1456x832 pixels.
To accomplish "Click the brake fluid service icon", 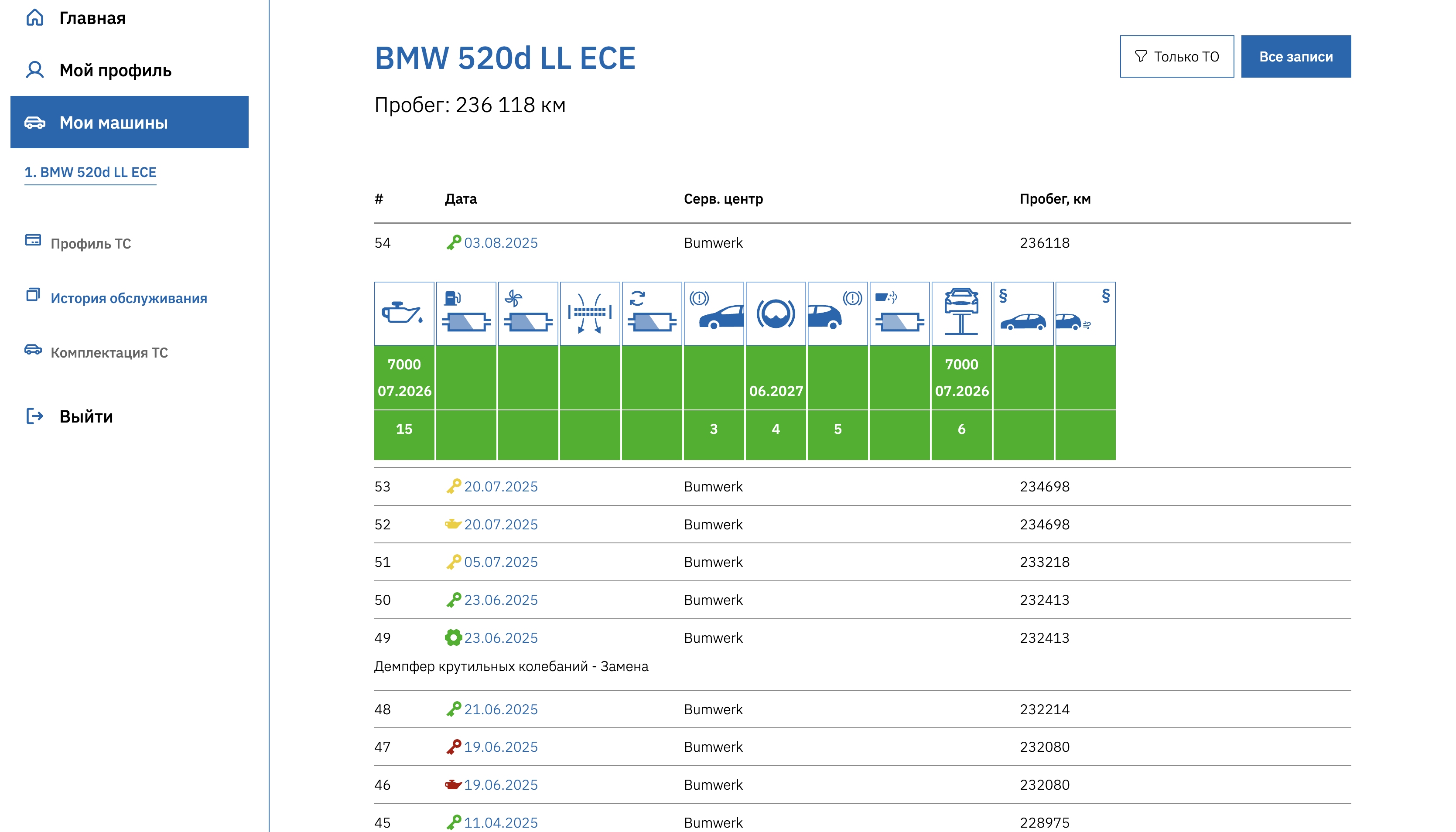I will click(x=776, y=313).
